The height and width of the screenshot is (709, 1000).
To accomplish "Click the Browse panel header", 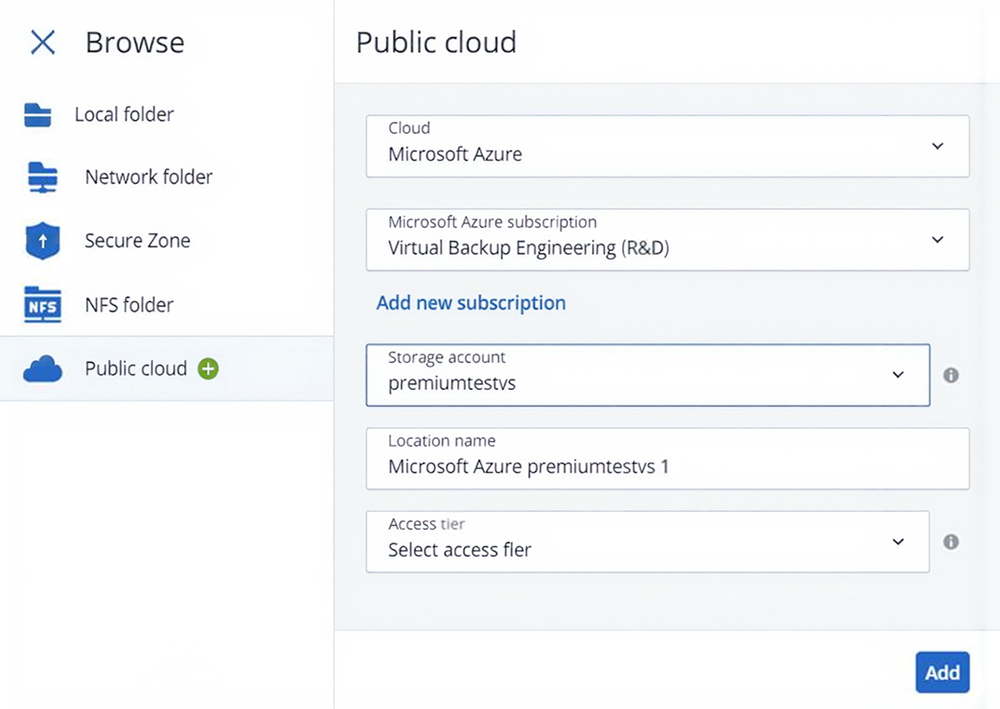I will pos(135,42).
